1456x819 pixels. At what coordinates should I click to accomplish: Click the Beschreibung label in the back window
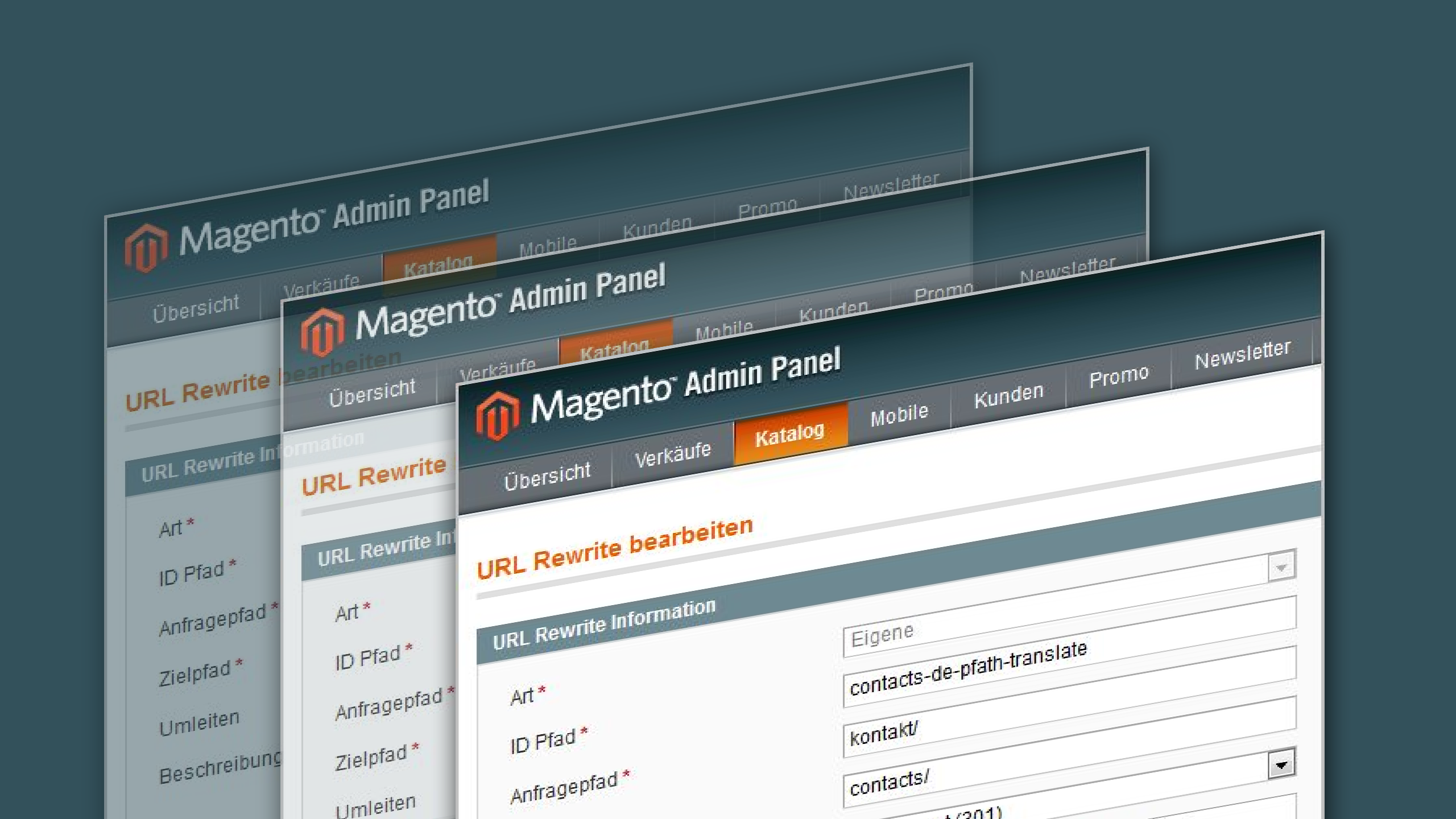click(x=221, y=768)
